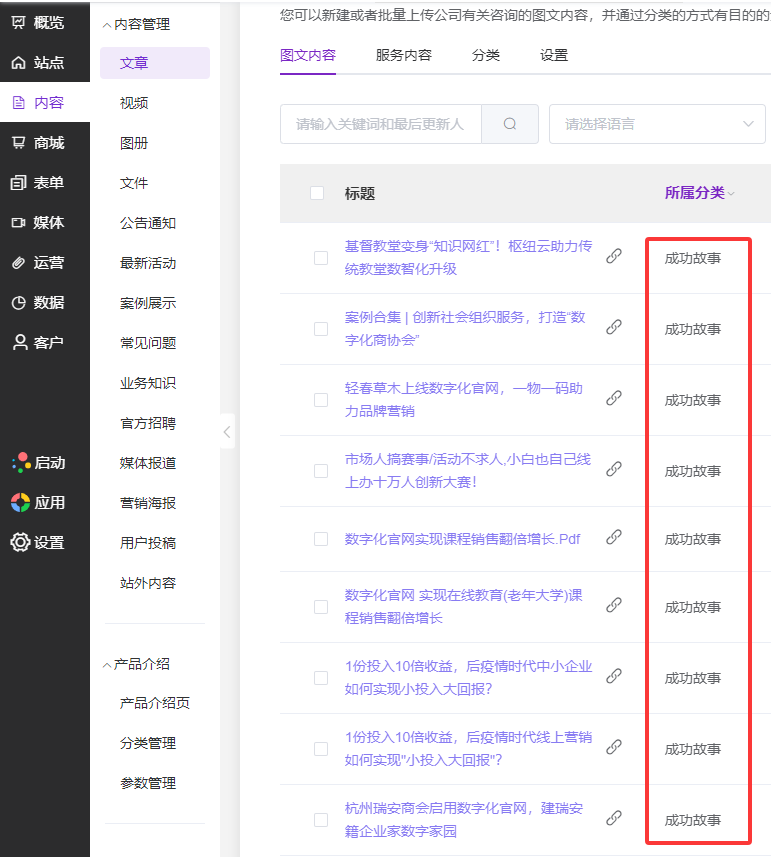Select checkbox for 数字化官网实现课程销售翻倍增长.Pdf
This screenshot has width=771, height=857.
(x=321, y=539)
